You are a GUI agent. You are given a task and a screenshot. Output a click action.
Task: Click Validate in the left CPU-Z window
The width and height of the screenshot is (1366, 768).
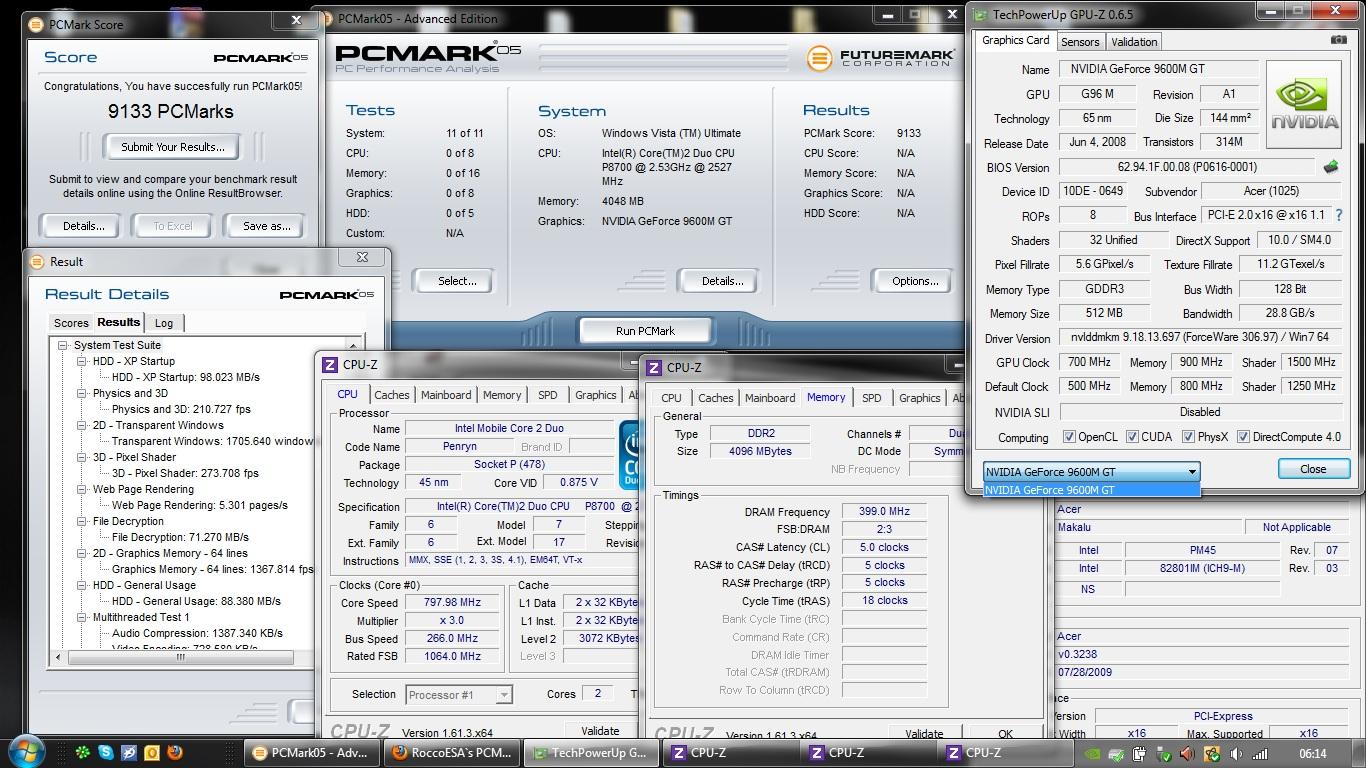click(600, 731)
